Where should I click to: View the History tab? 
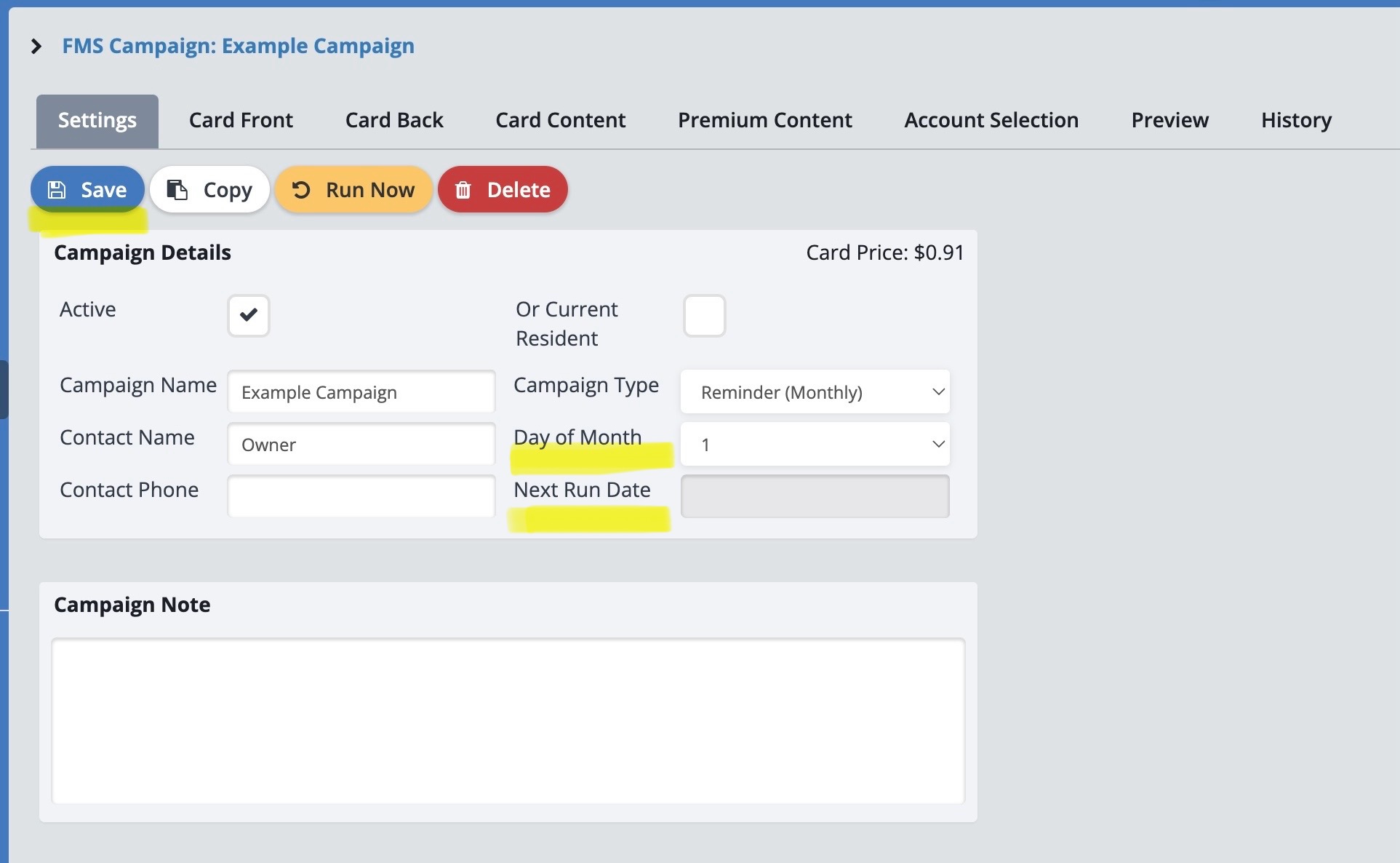coord(1296,120)
